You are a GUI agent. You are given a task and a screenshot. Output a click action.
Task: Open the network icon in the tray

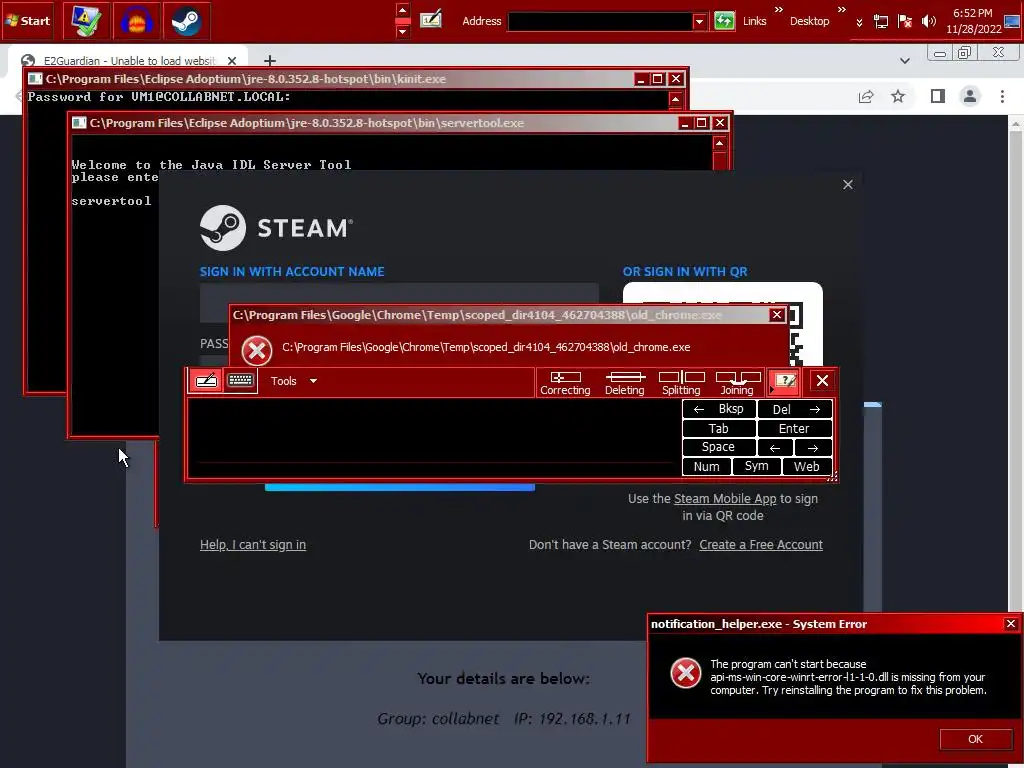881,22
